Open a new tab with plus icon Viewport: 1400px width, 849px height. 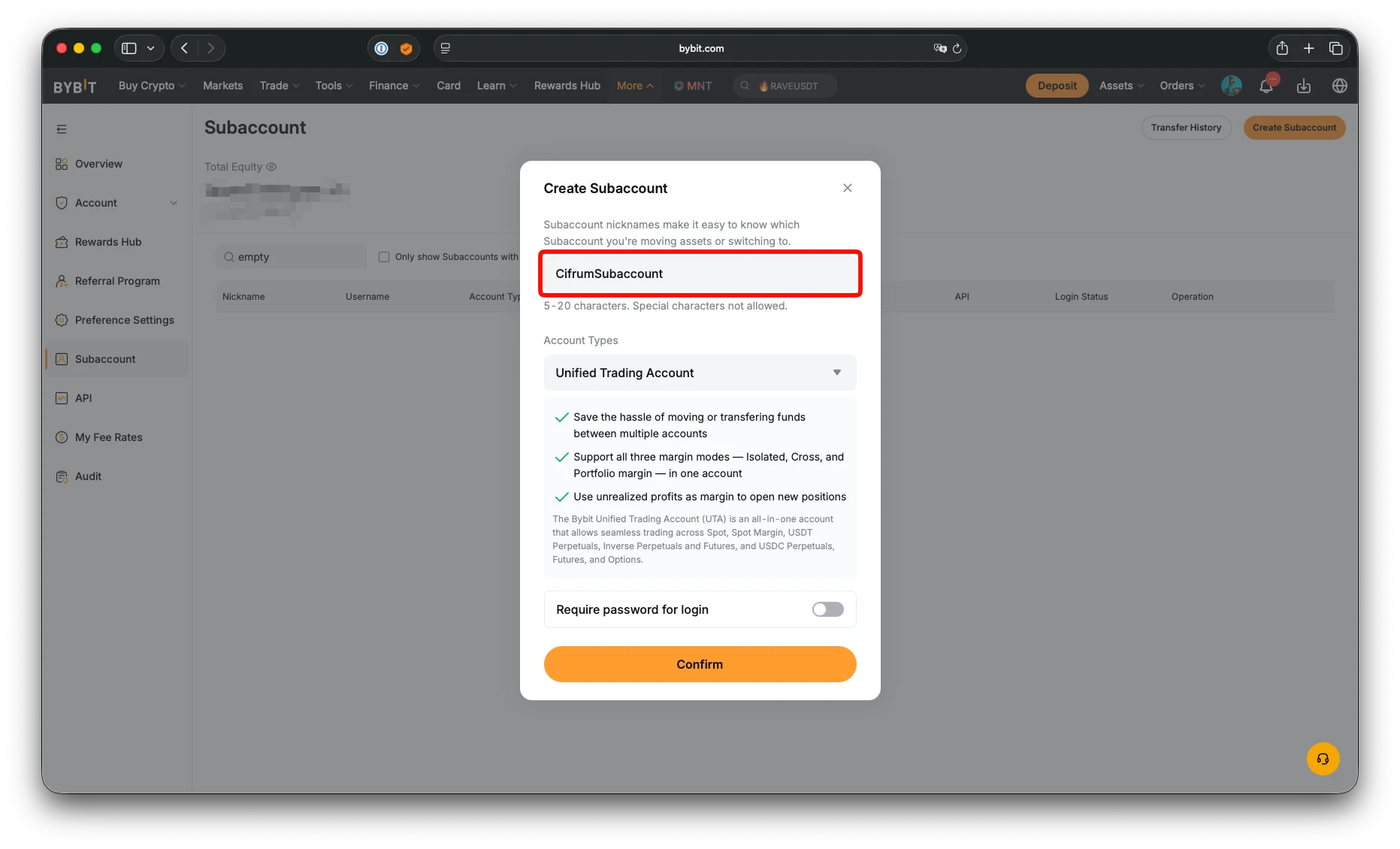1308,48
